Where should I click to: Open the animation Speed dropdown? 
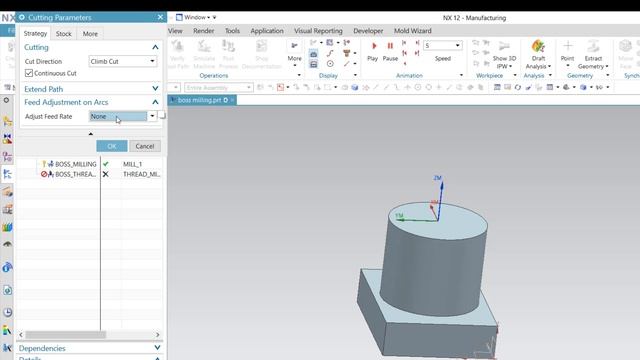[x=458, y=45]
